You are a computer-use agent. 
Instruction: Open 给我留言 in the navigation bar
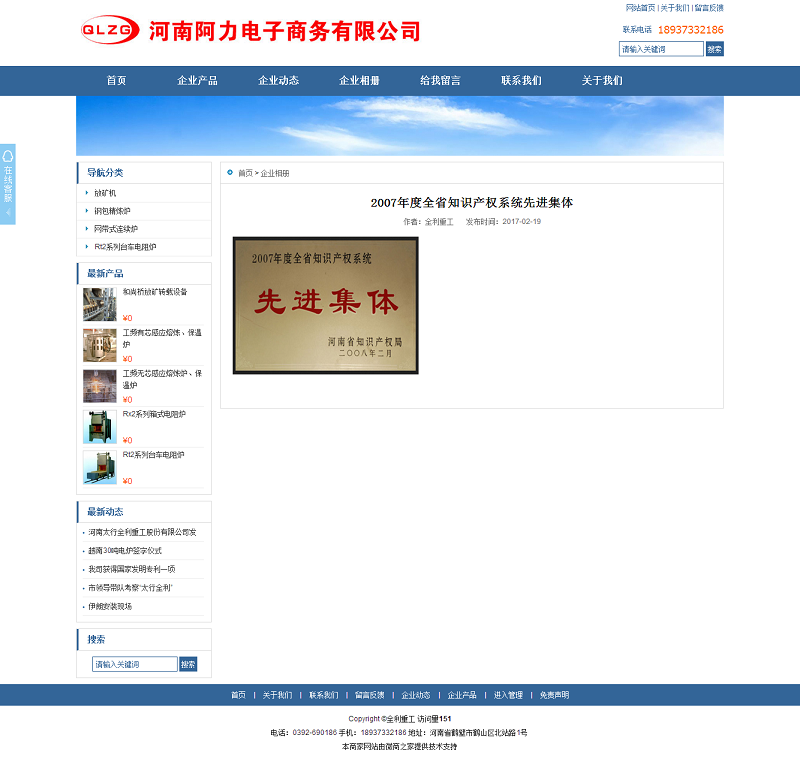click(440, 81)
